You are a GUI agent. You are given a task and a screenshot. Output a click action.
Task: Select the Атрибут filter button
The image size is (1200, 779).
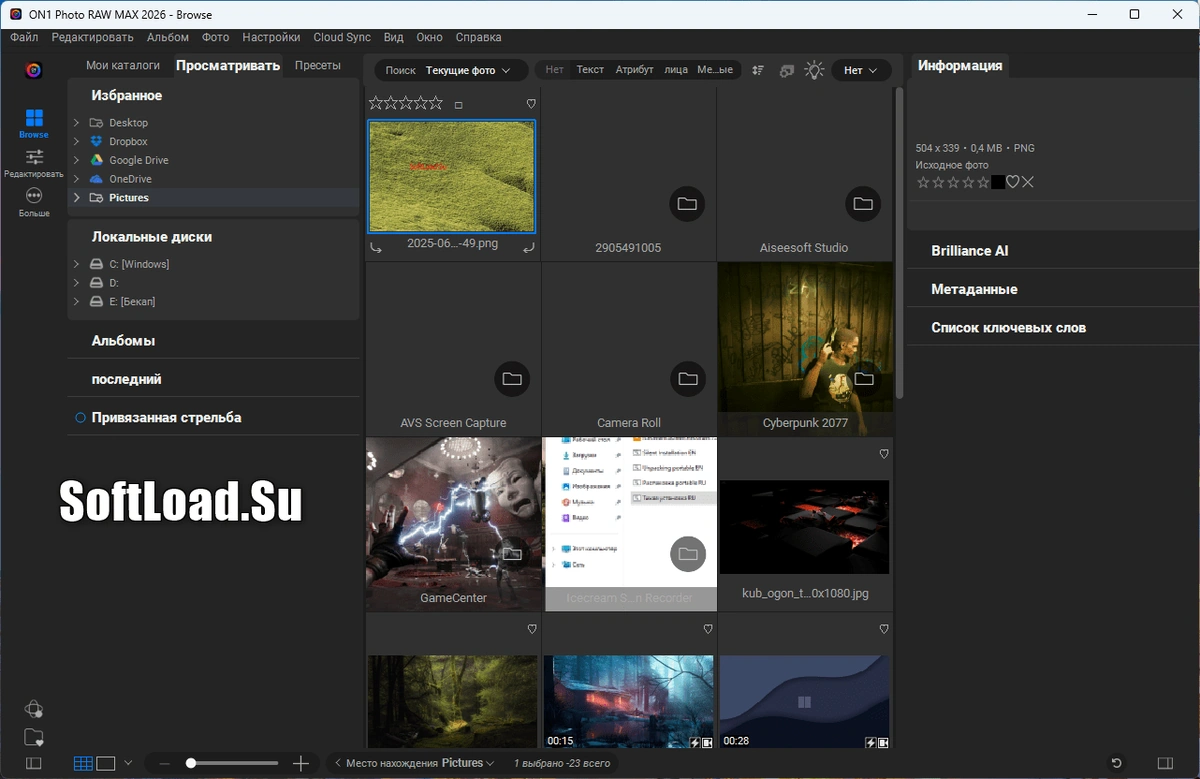[x=634, y=70]
